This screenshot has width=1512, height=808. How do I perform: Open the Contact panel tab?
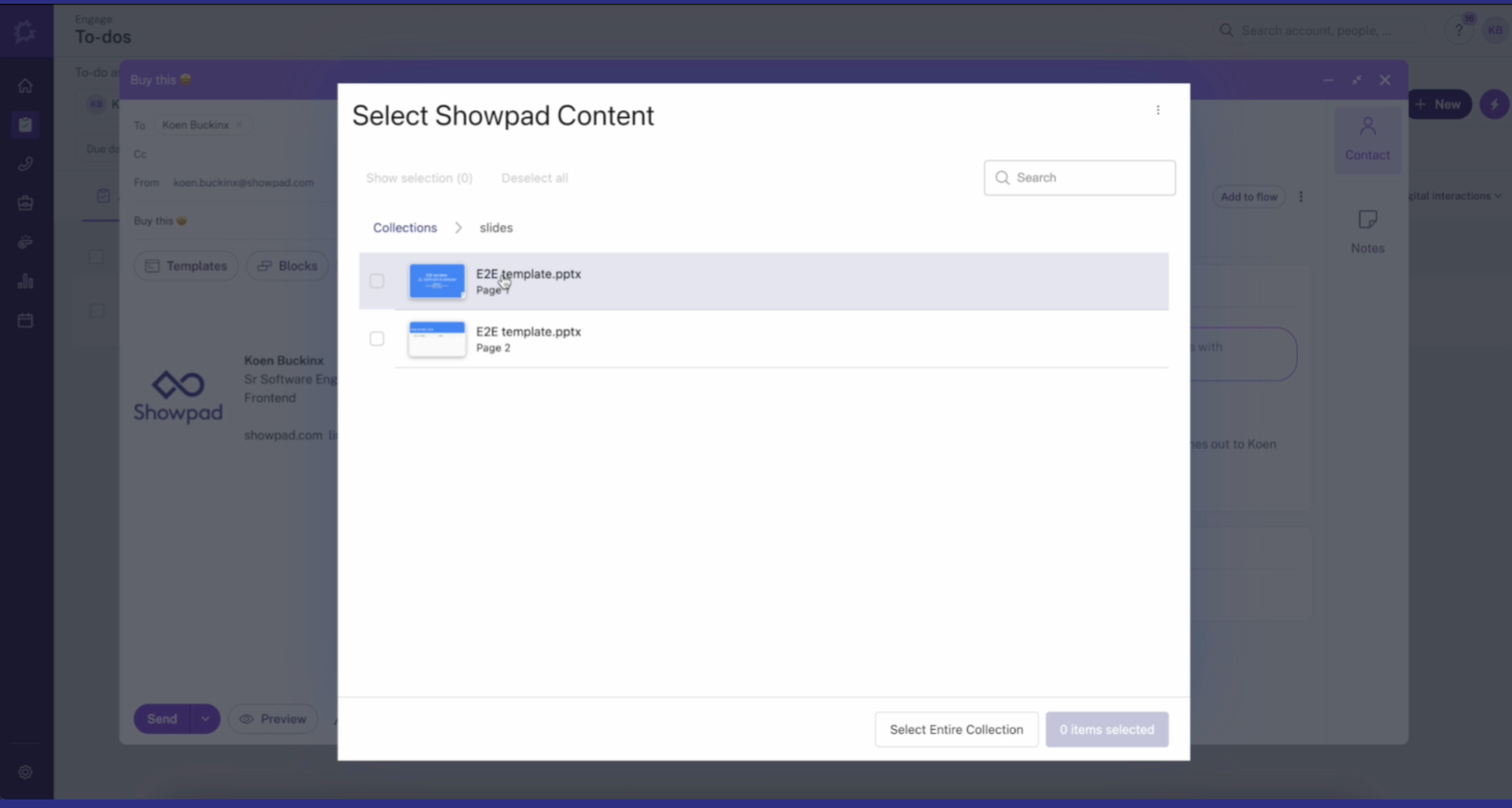pos(1368,139)
